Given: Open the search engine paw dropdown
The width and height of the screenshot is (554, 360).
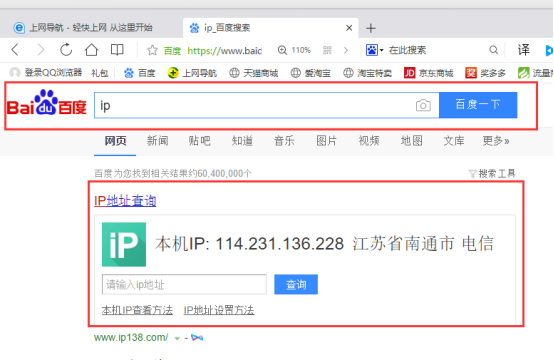Looking at the screenshot, I should (x=375, y=50).
